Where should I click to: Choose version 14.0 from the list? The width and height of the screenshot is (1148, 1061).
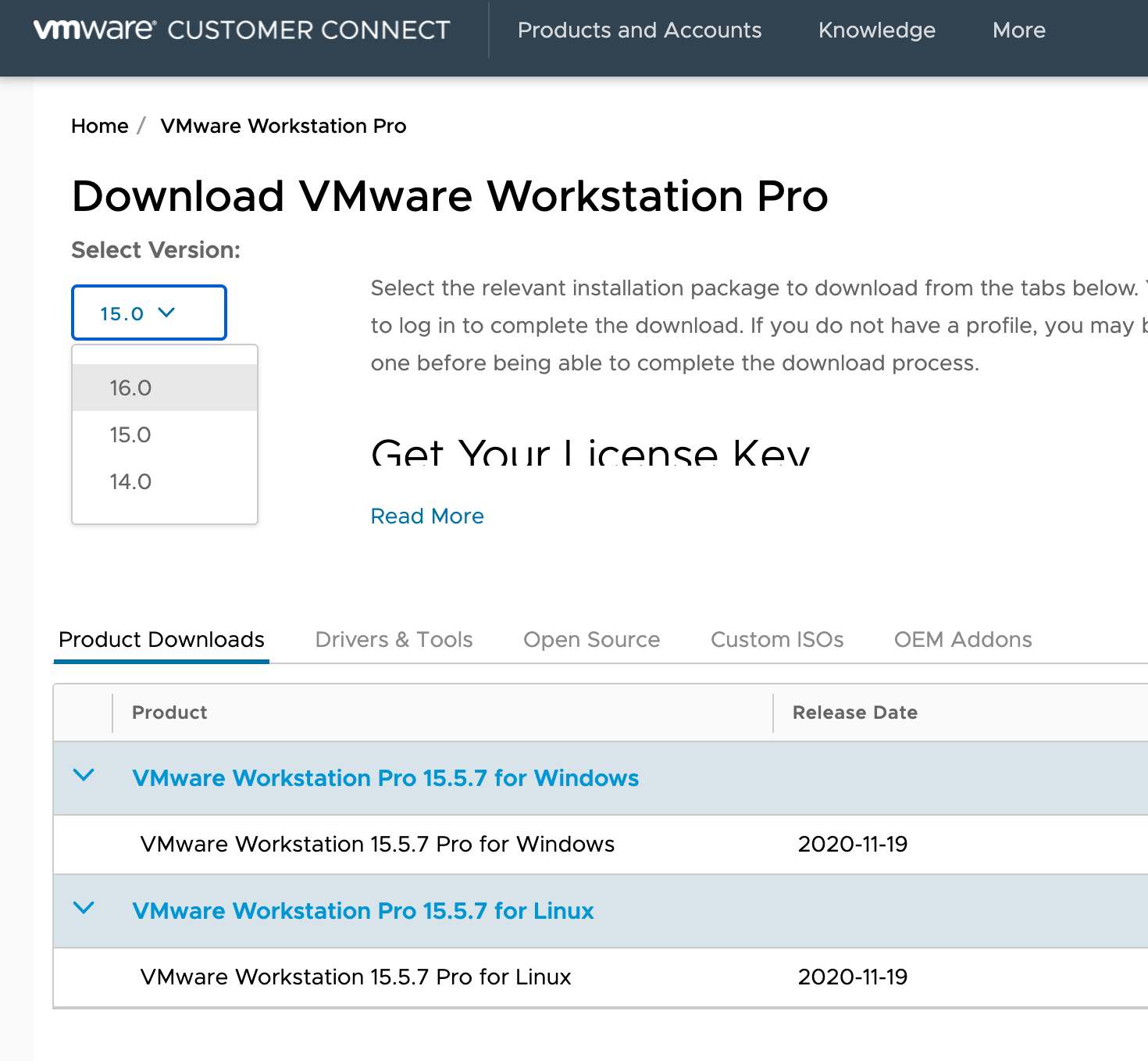point(130,481)
